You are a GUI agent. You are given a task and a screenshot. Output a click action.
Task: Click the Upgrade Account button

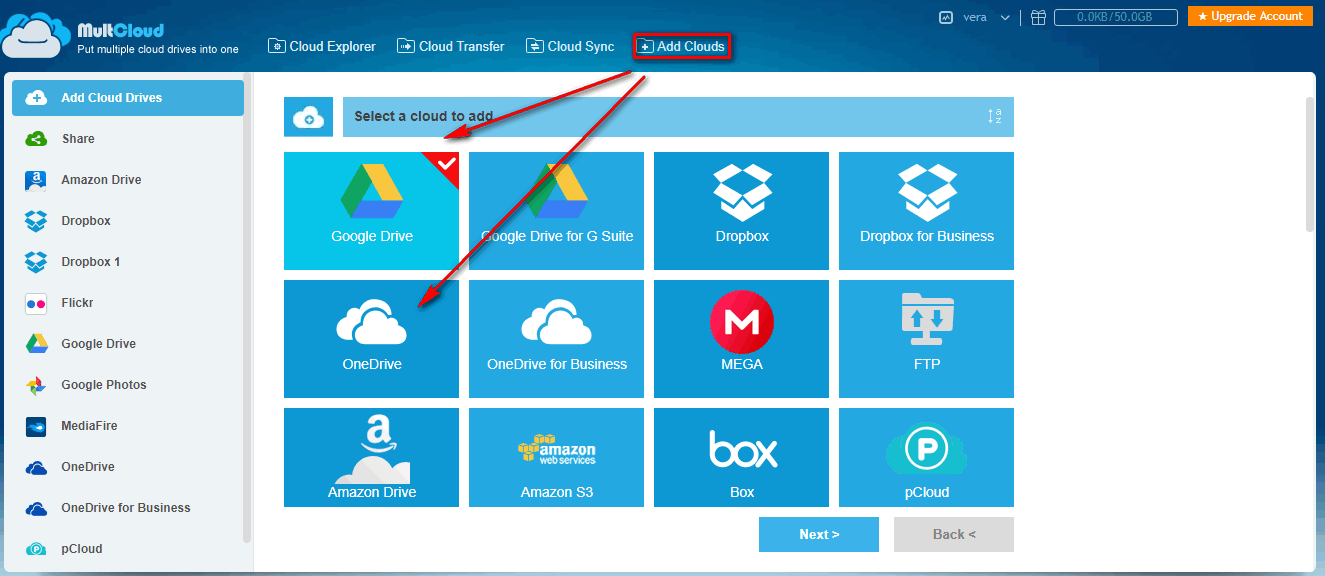point(1250,16)
